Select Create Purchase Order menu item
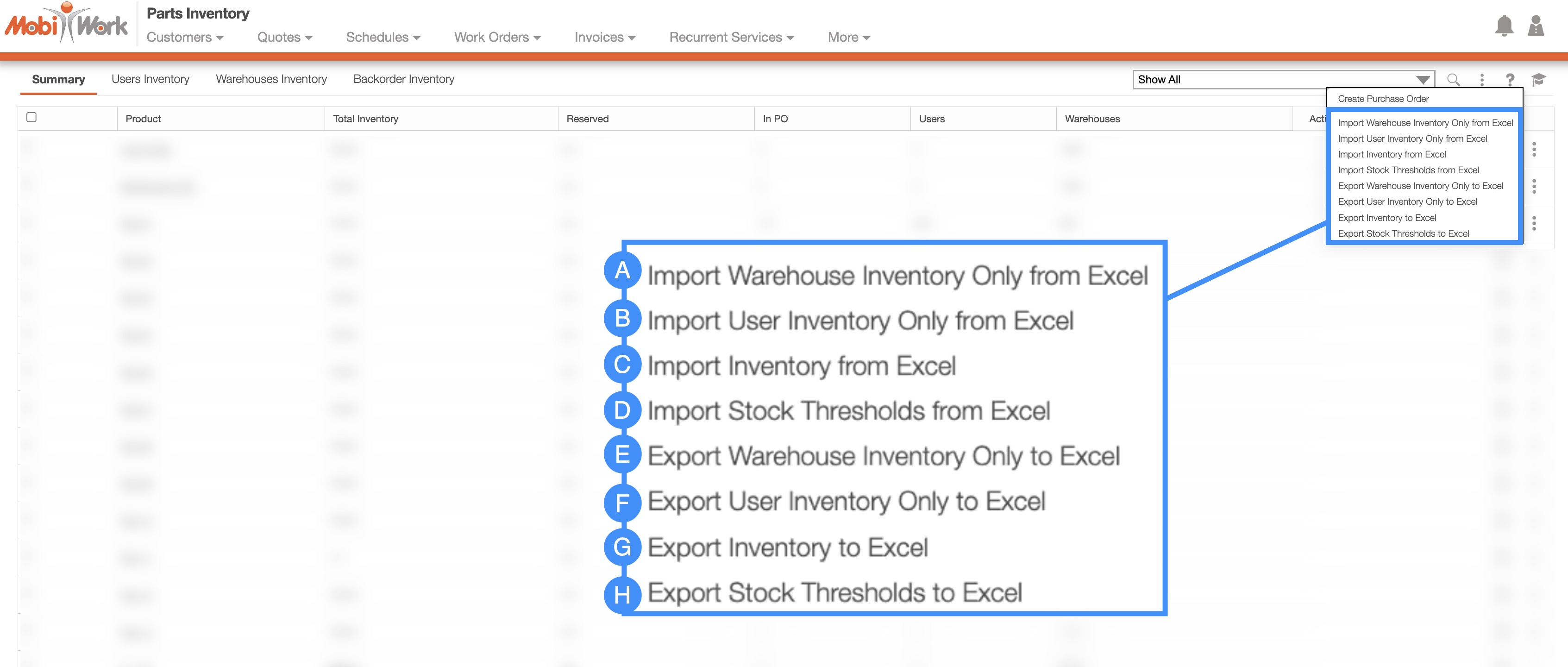Screen dimensions: 1568x667 pos(1383,99)
